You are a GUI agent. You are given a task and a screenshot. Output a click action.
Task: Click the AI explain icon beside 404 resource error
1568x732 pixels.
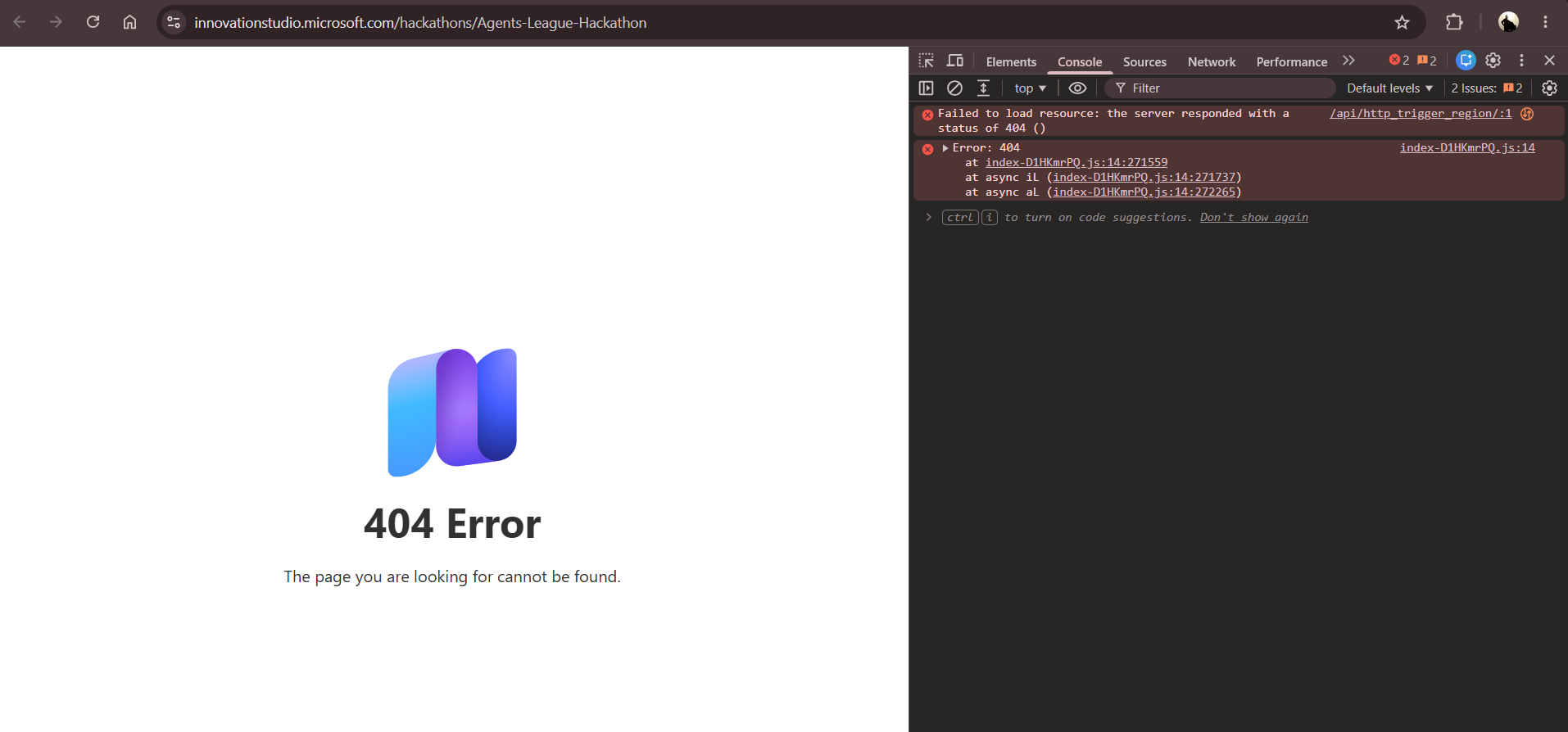pyautogui.click(x=1527, y=114)
